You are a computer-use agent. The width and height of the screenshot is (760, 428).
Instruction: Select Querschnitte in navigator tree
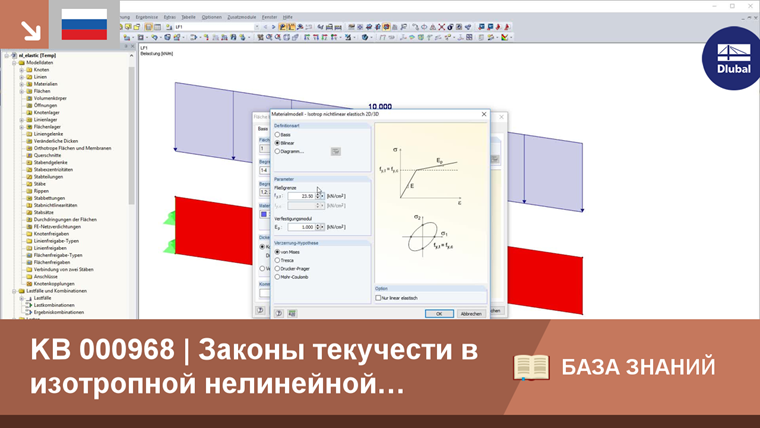pyautogui.click(x=48, y=156)
